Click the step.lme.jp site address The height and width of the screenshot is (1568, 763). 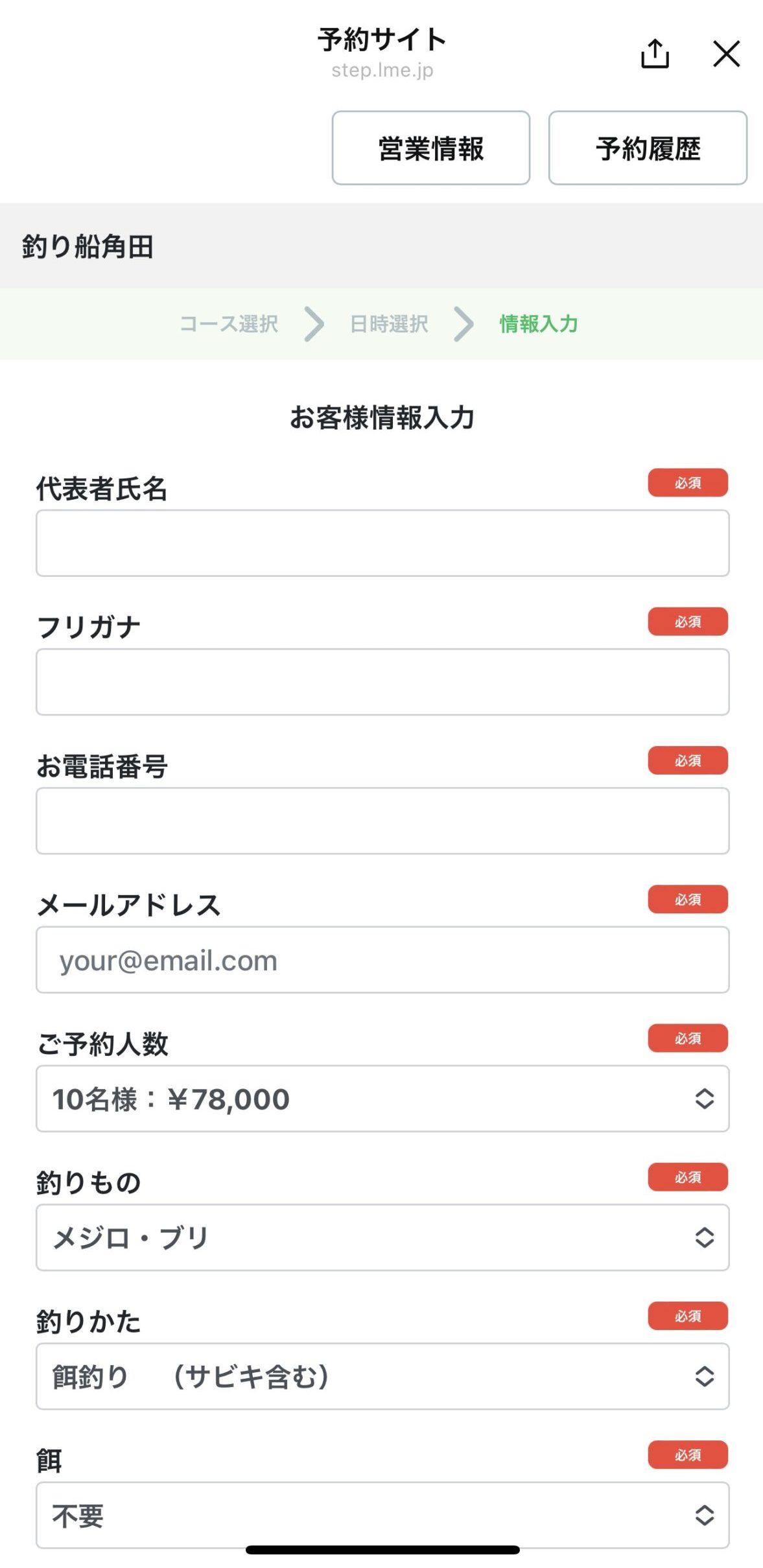382,70
